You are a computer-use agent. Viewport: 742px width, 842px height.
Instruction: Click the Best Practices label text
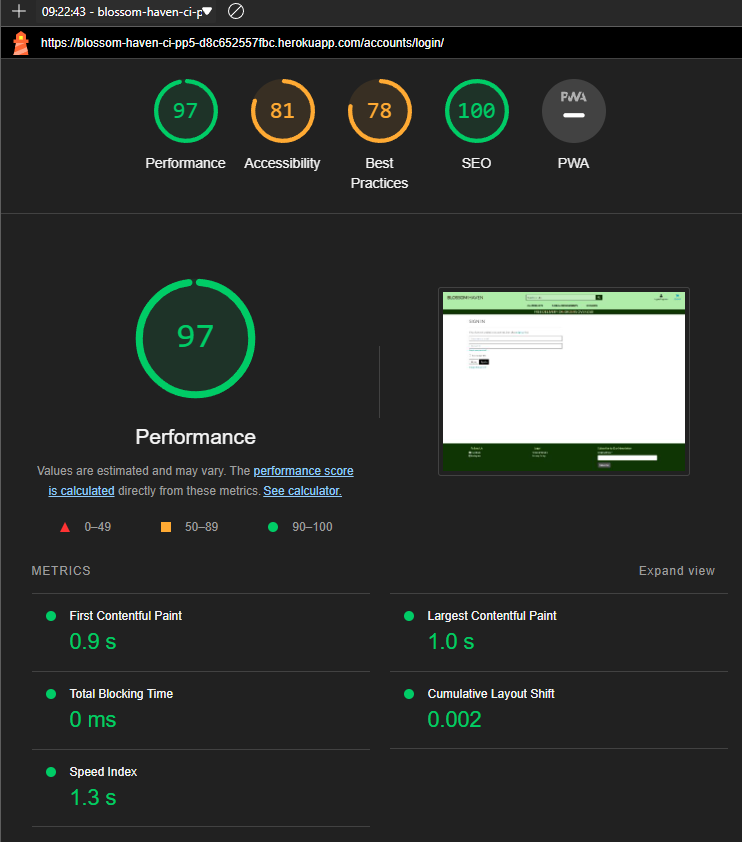tap(380, 173)
